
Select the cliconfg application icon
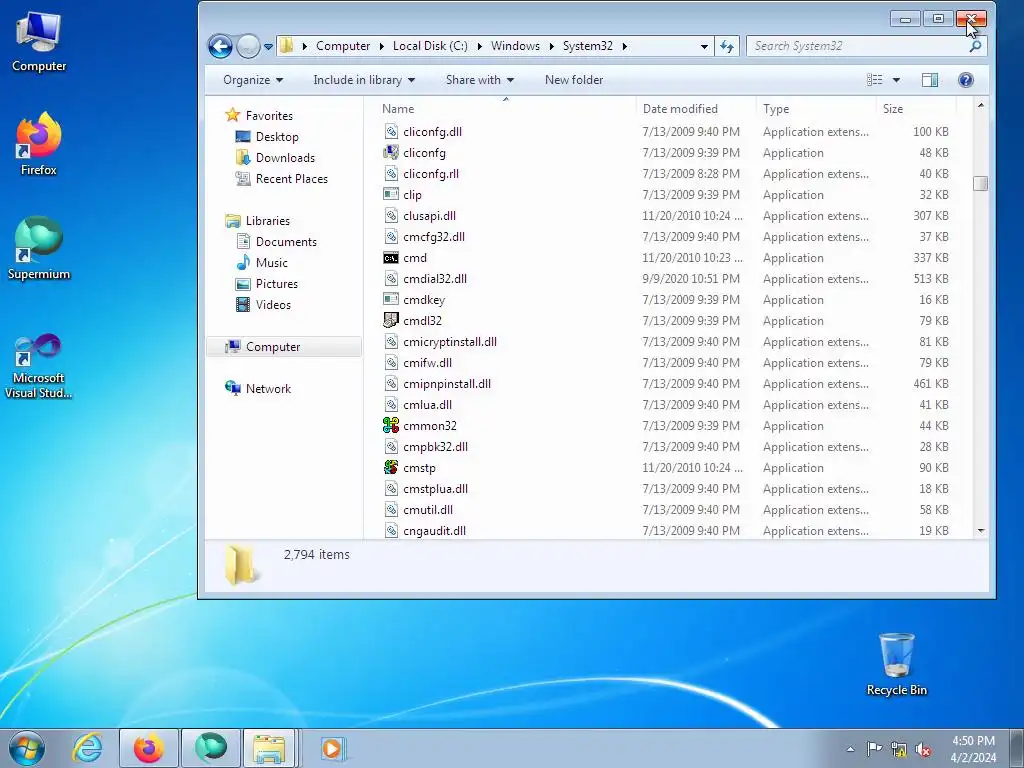pyautogui.click(x=391, y=153)
